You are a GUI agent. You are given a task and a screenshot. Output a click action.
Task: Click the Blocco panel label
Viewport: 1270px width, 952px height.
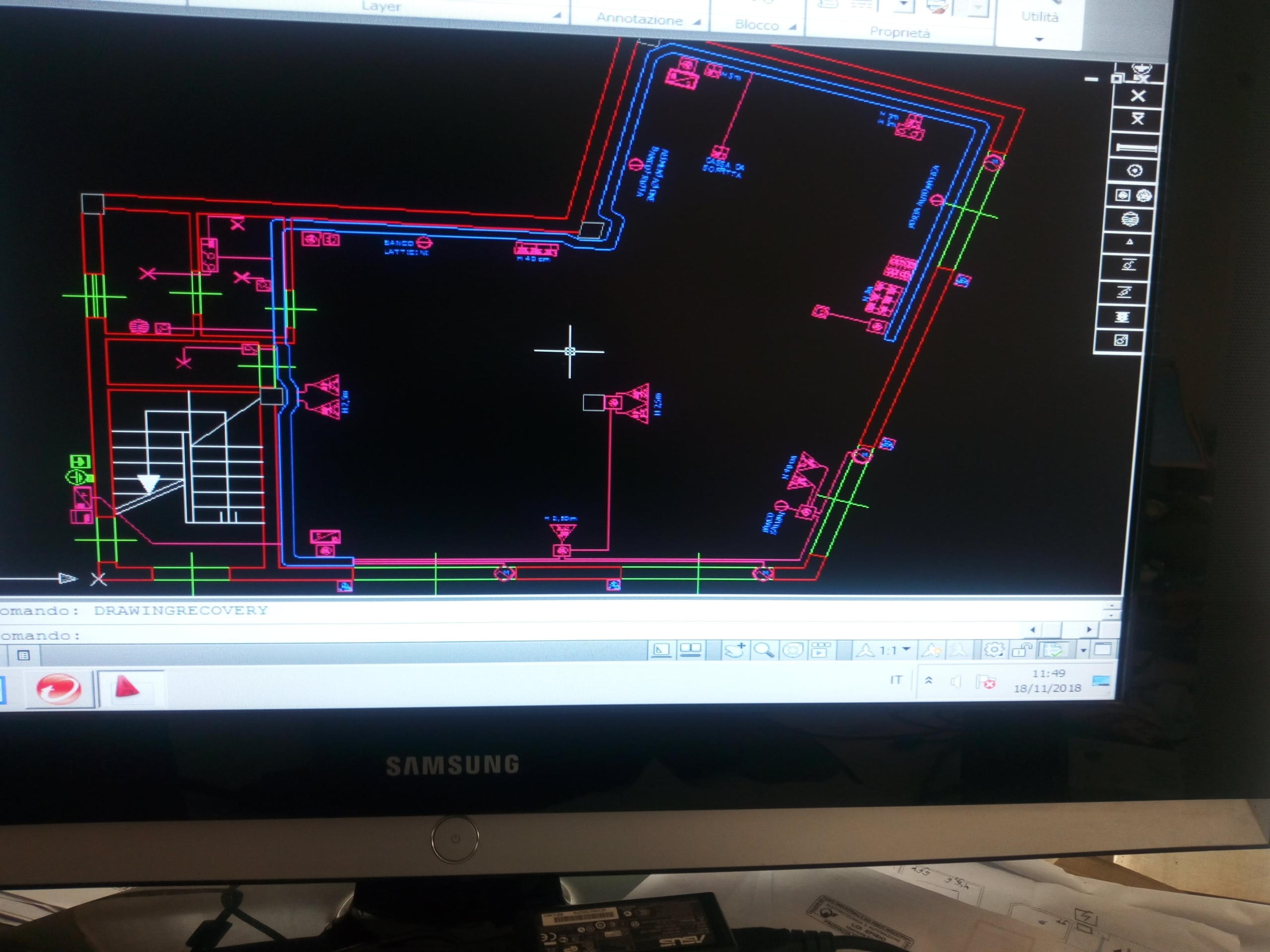click(757, 25)
